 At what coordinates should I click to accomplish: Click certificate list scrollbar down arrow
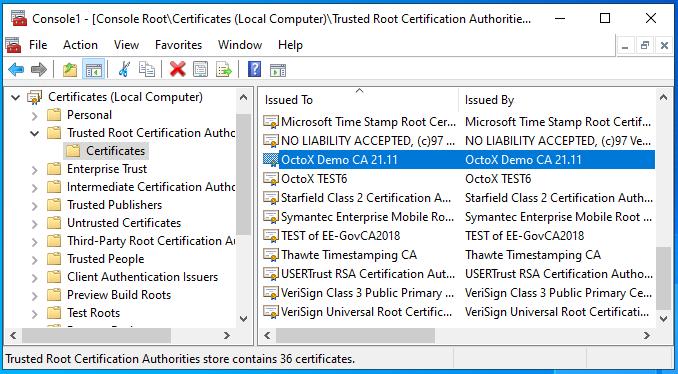[663, 319]
